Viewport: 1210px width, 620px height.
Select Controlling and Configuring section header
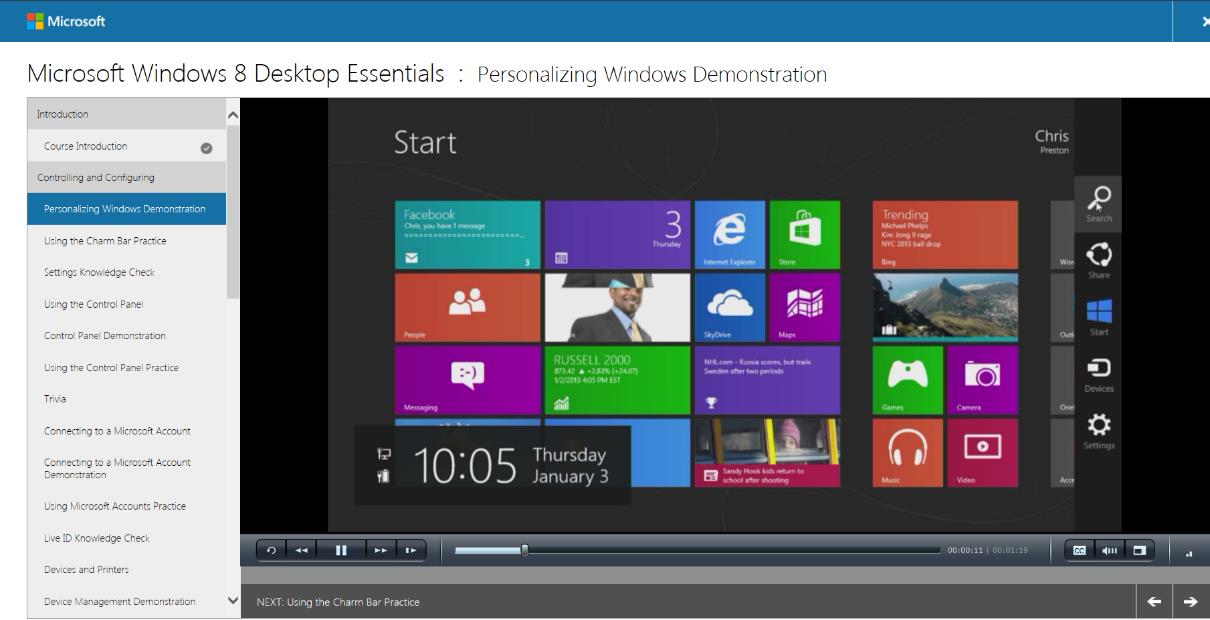point(127,177)
